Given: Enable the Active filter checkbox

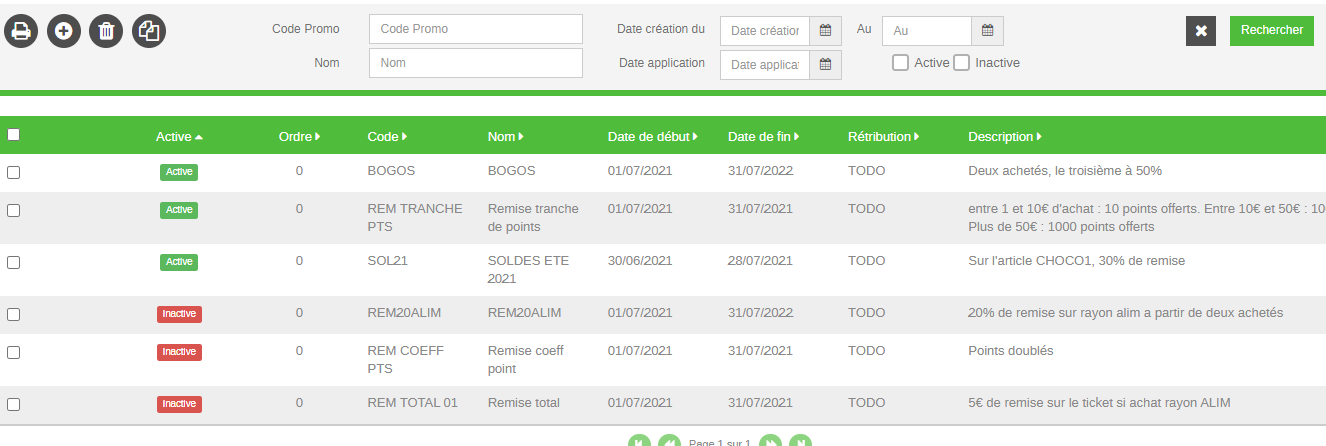Looking at the screenshot, I should pos(900,63).
